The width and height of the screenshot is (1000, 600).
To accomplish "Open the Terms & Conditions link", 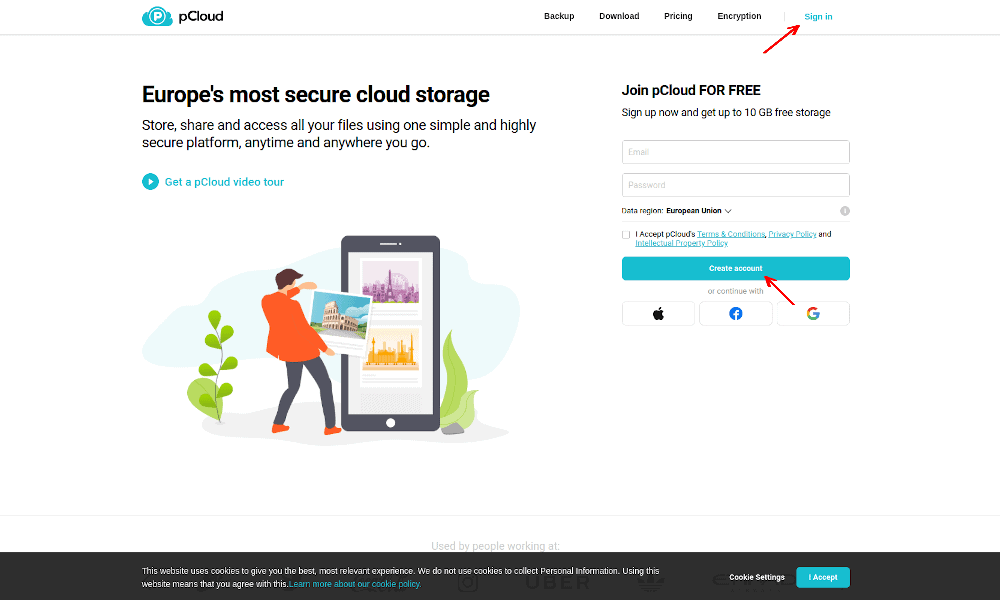I will (731, 234).
